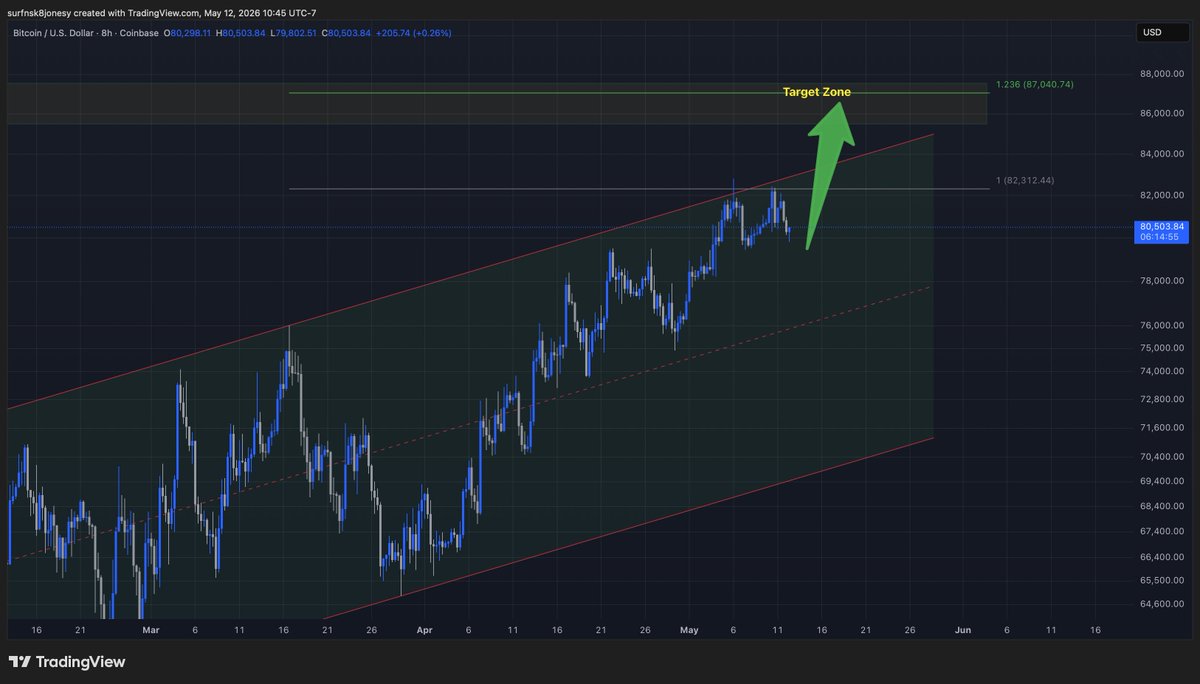Click the 71,600.00 price axis label
This screenshot has height=684, width=1200.
(1160, 427)
